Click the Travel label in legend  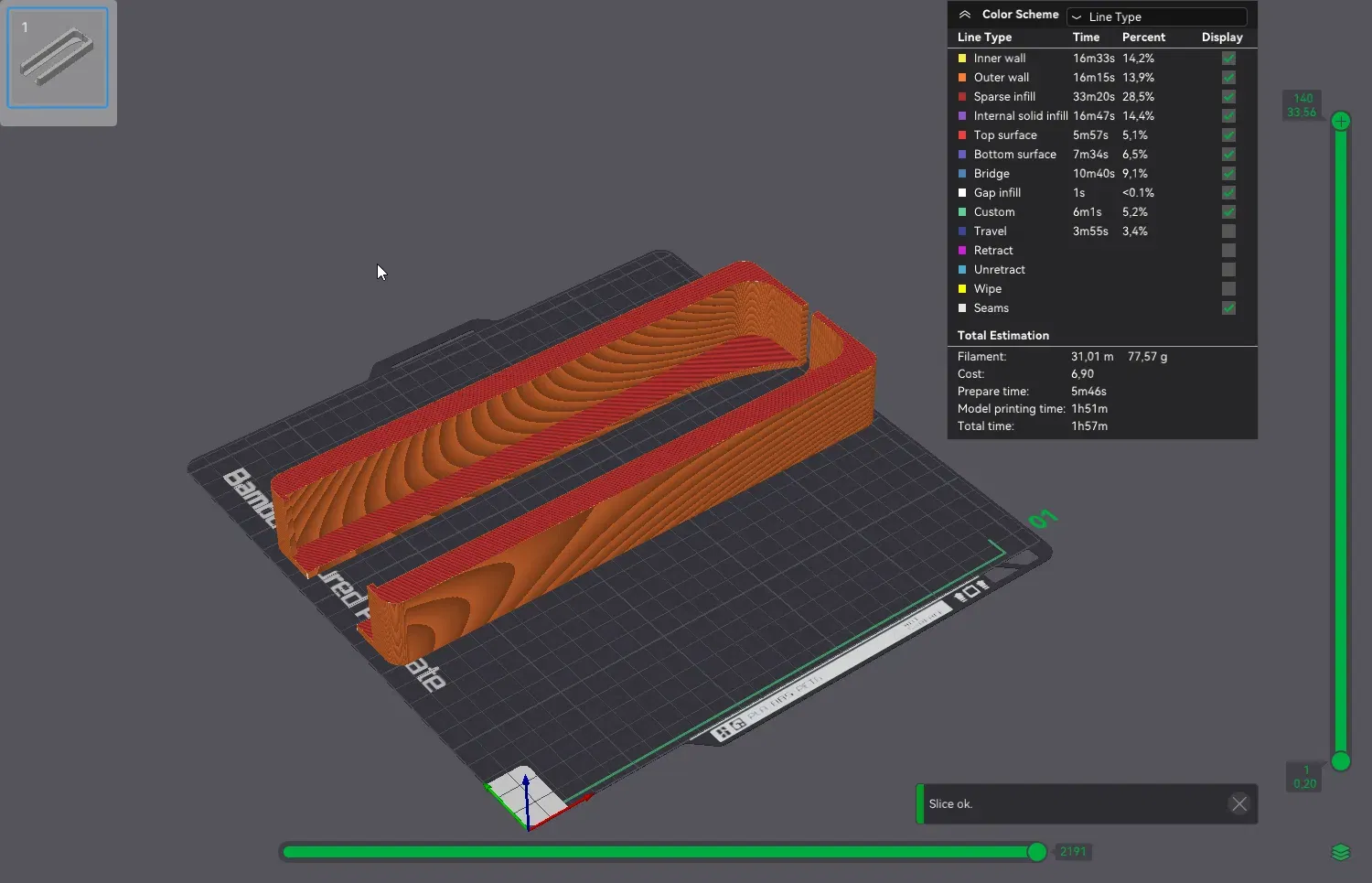[990, 231]
